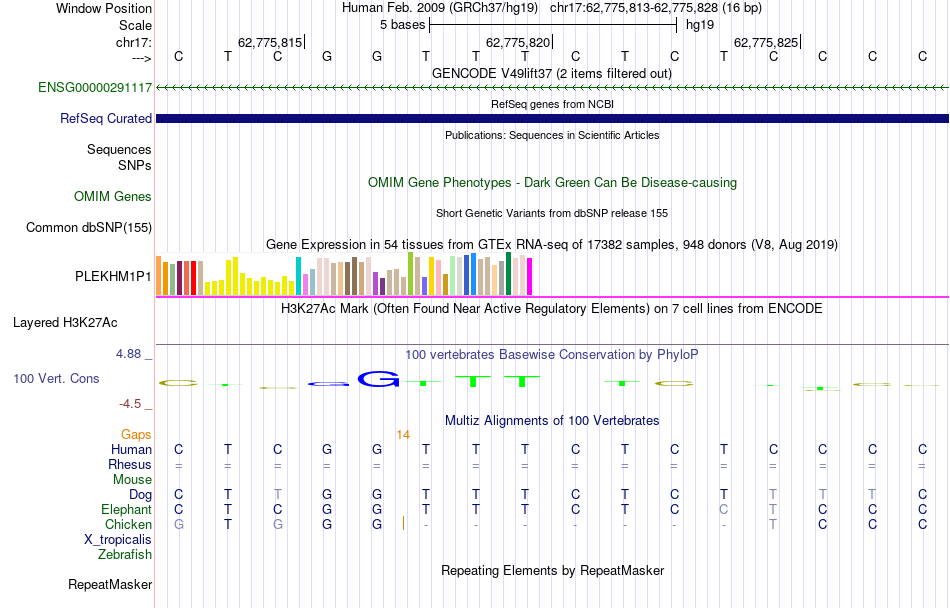Open the RefSeq Curated track label

click(106, 119)
